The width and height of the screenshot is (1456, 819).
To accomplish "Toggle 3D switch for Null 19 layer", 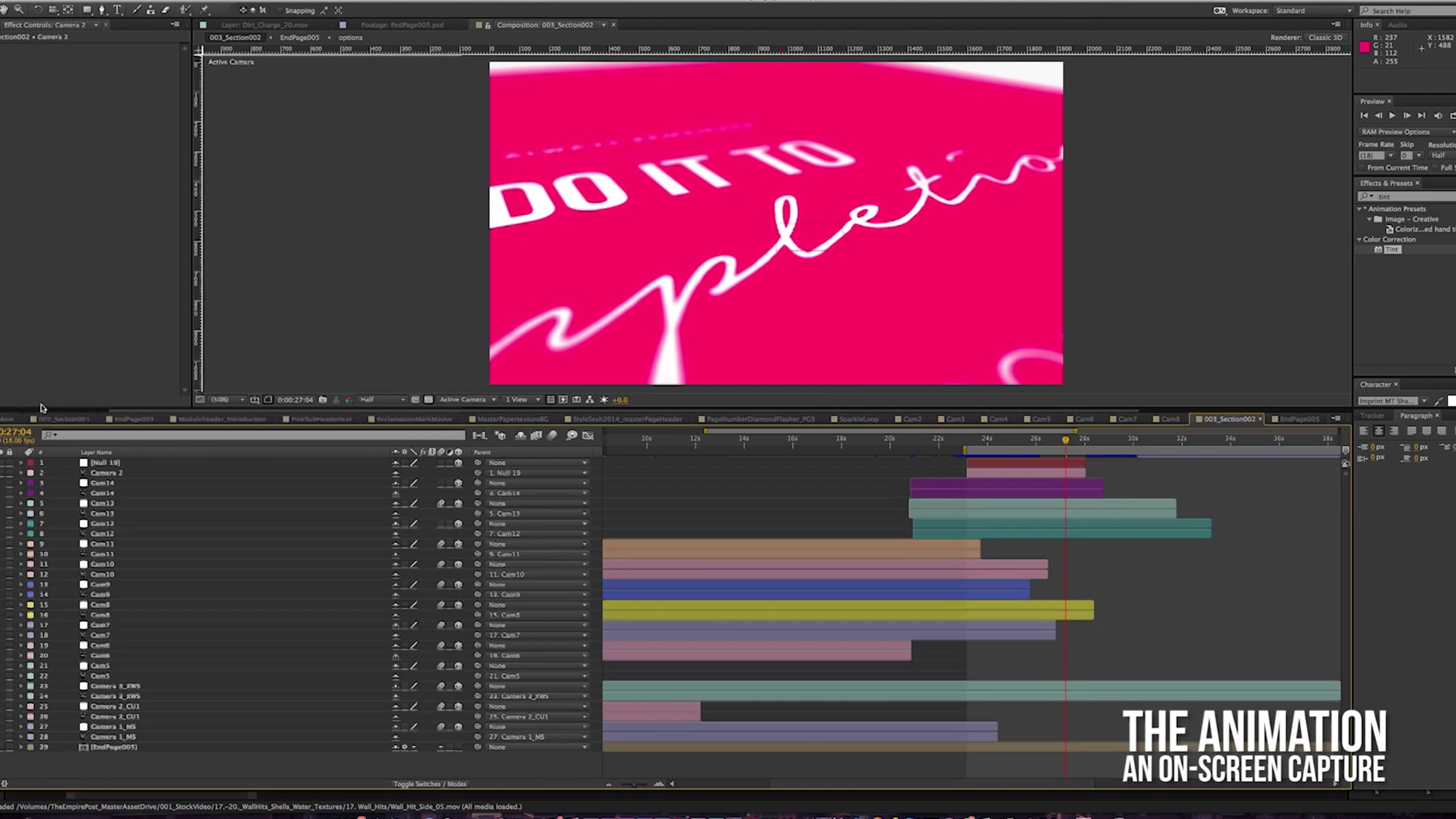I will click(x=459, y=463).
